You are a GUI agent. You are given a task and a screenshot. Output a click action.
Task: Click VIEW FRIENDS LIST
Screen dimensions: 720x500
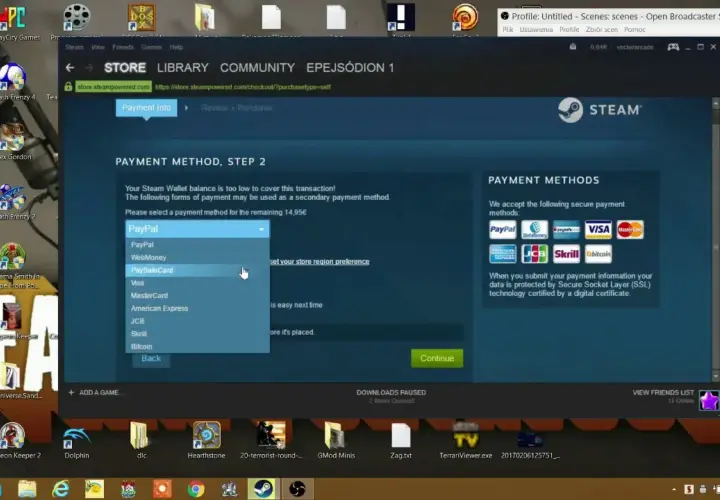click(x=663, y=393)
